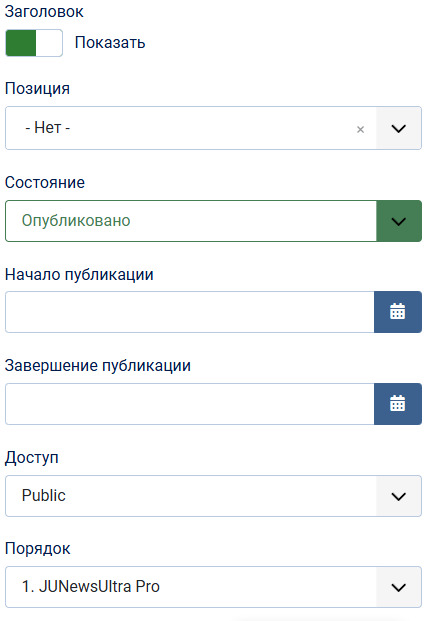Click the chevron arrow of the Порядок select
435x621 pixels.
pos(399,587)
